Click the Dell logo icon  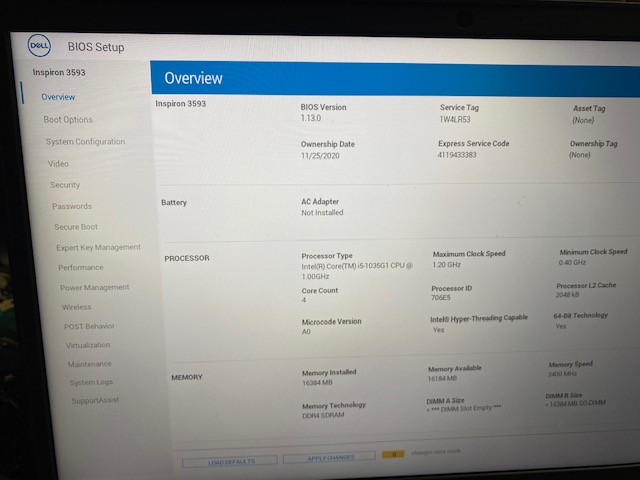coord(39,45)
